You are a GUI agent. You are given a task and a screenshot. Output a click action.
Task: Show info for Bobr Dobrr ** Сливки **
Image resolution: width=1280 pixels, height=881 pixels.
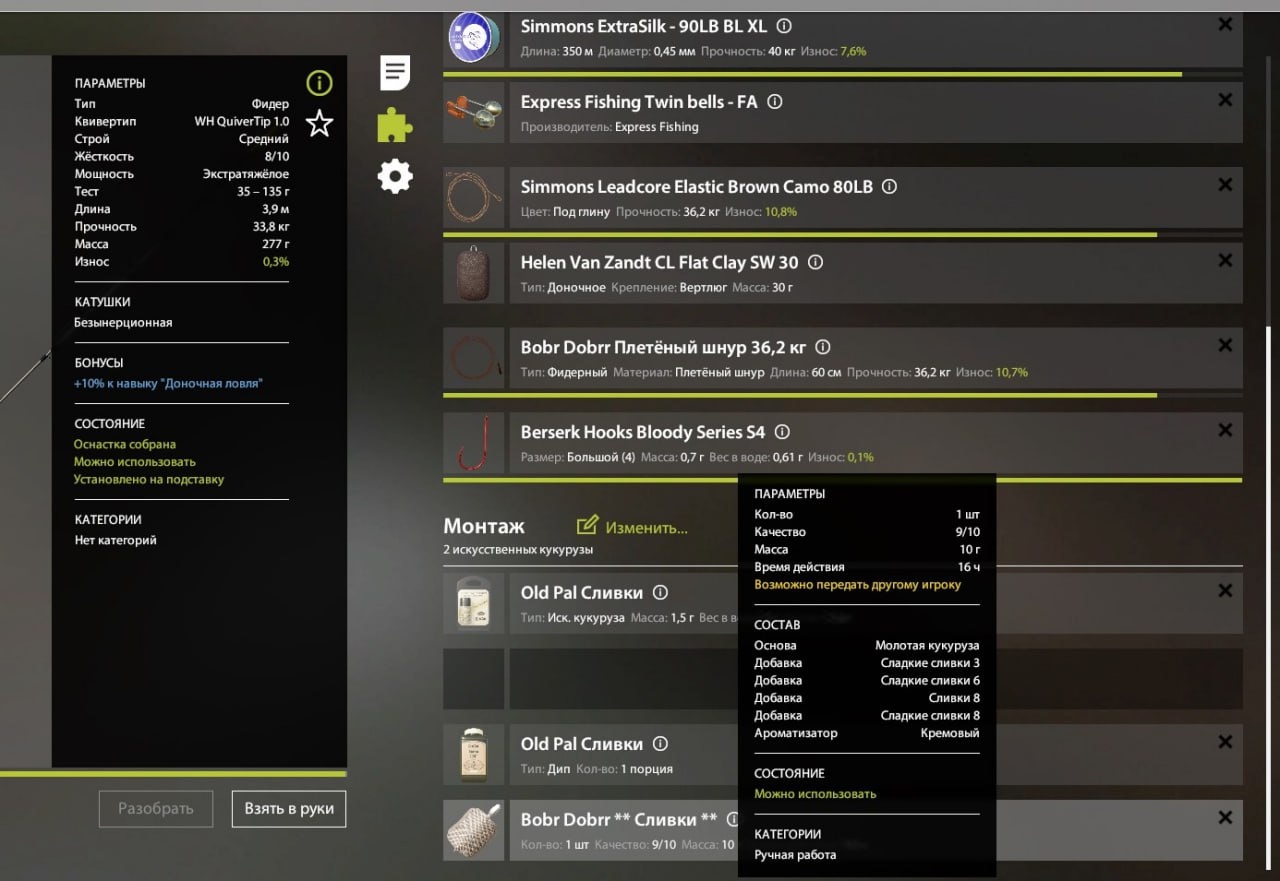tap(734, 820)
